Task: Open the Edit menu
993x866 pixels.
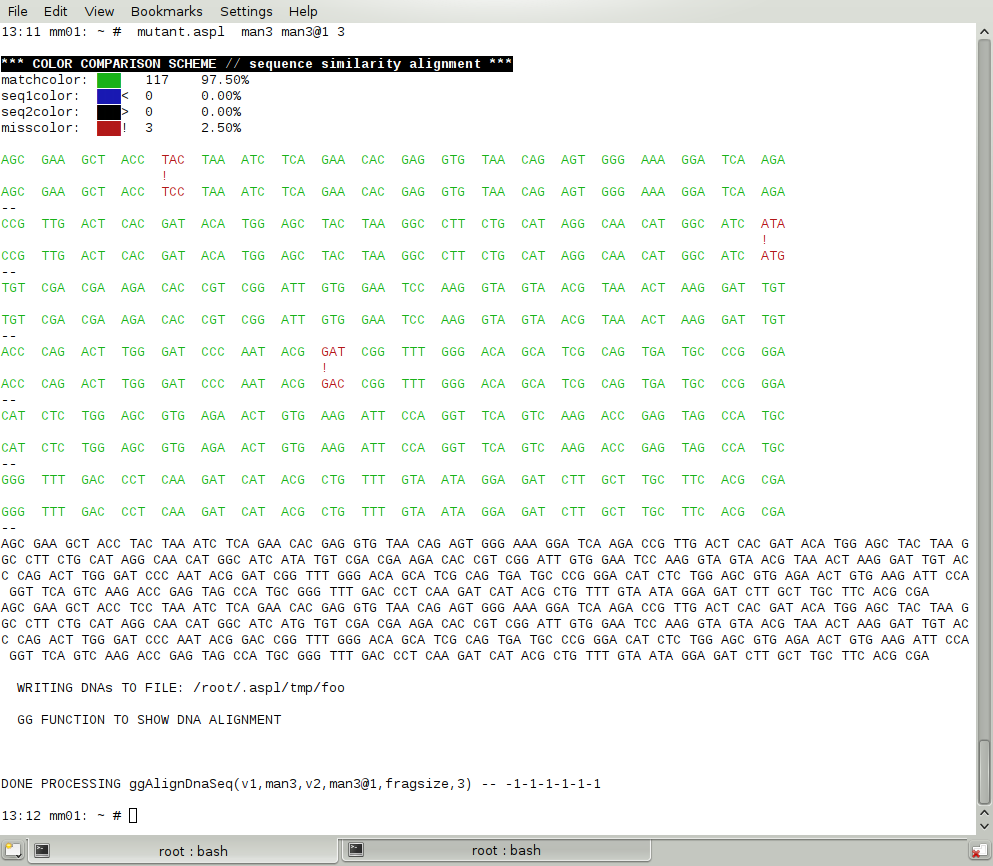Action: (x=56, y=11)
